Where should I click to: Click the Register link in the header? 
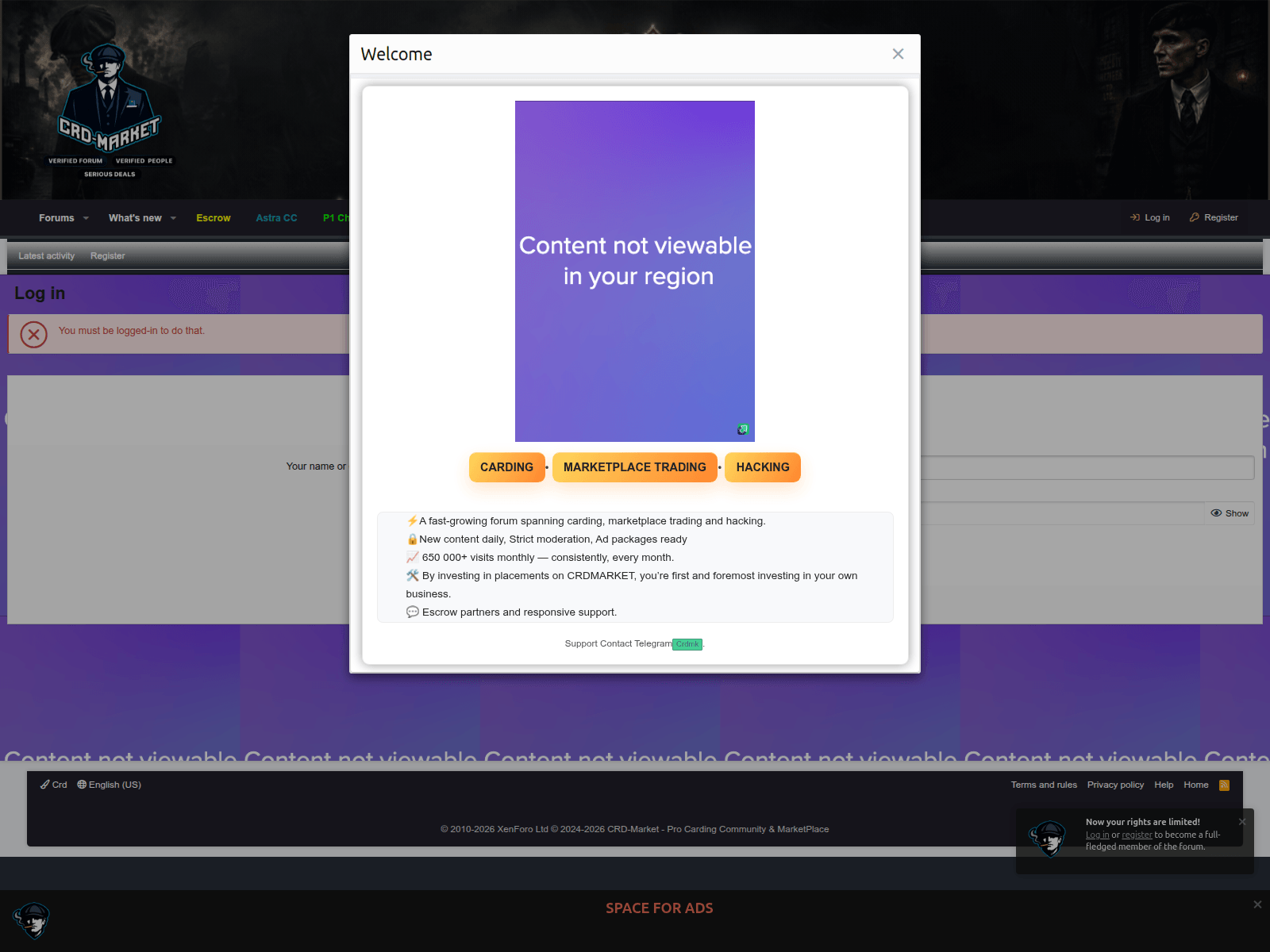(1214, 217)
